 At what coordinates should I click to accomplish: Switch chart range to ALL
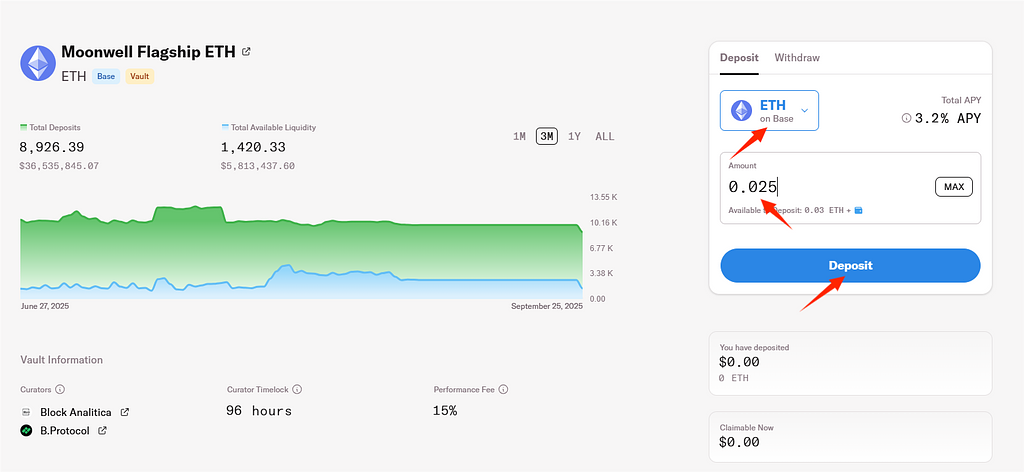pyautogui.click(x=605, y=137)
